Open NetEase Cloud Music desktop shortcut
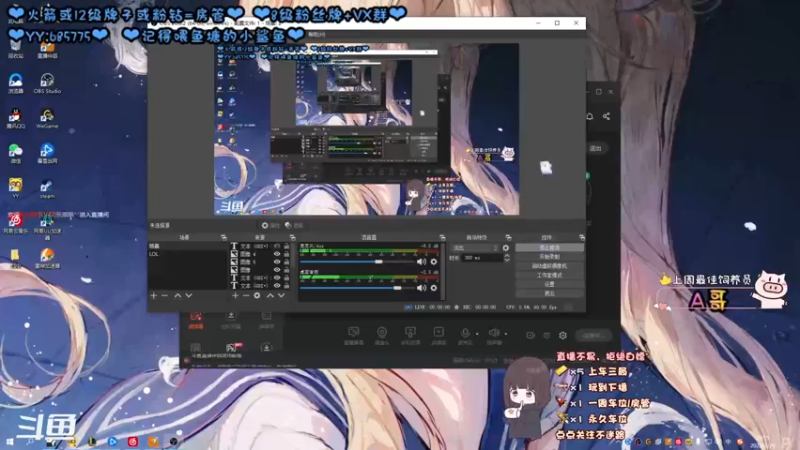The height and width of the screenshot is (450, 800). pos(15,223)
